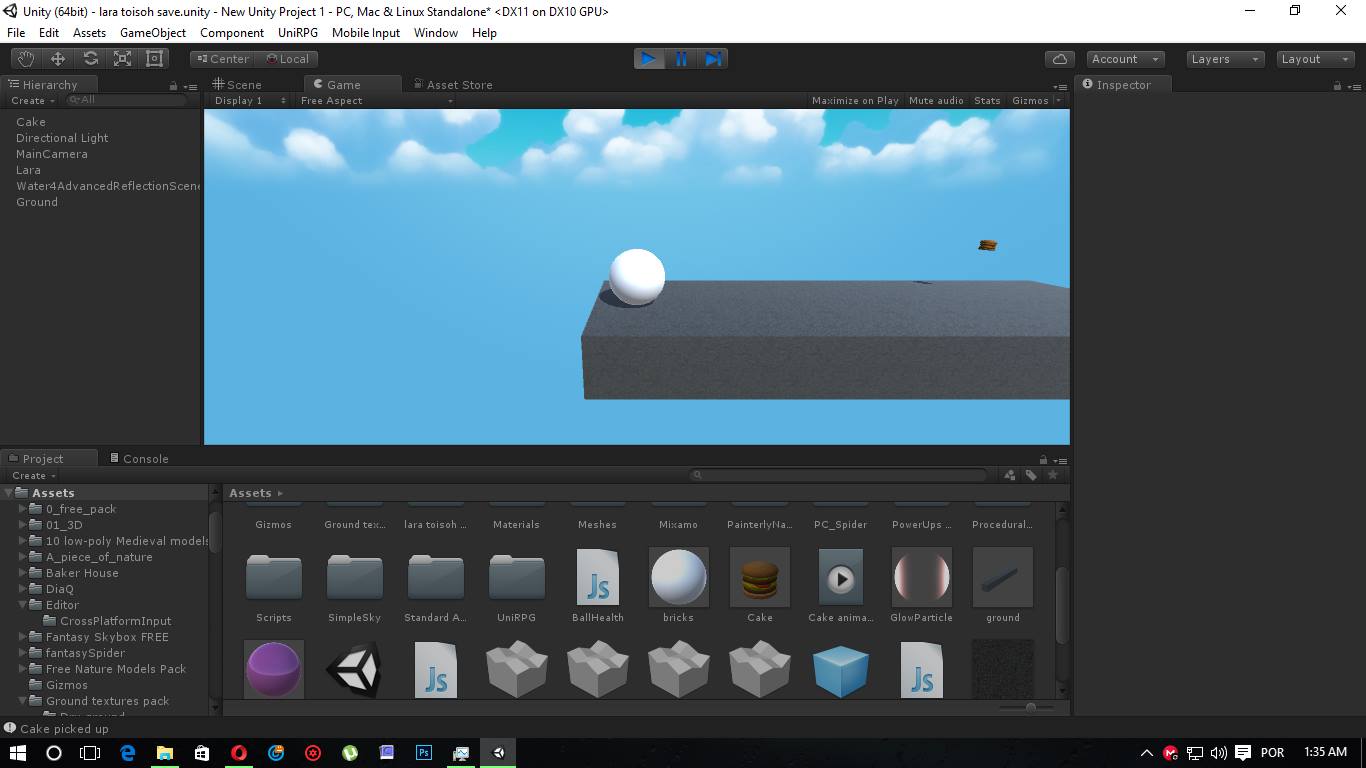Open Project panel Create dropdown
Image resolution: width=1366 pixels, height=768 pixels.
[x=33, y=475]
